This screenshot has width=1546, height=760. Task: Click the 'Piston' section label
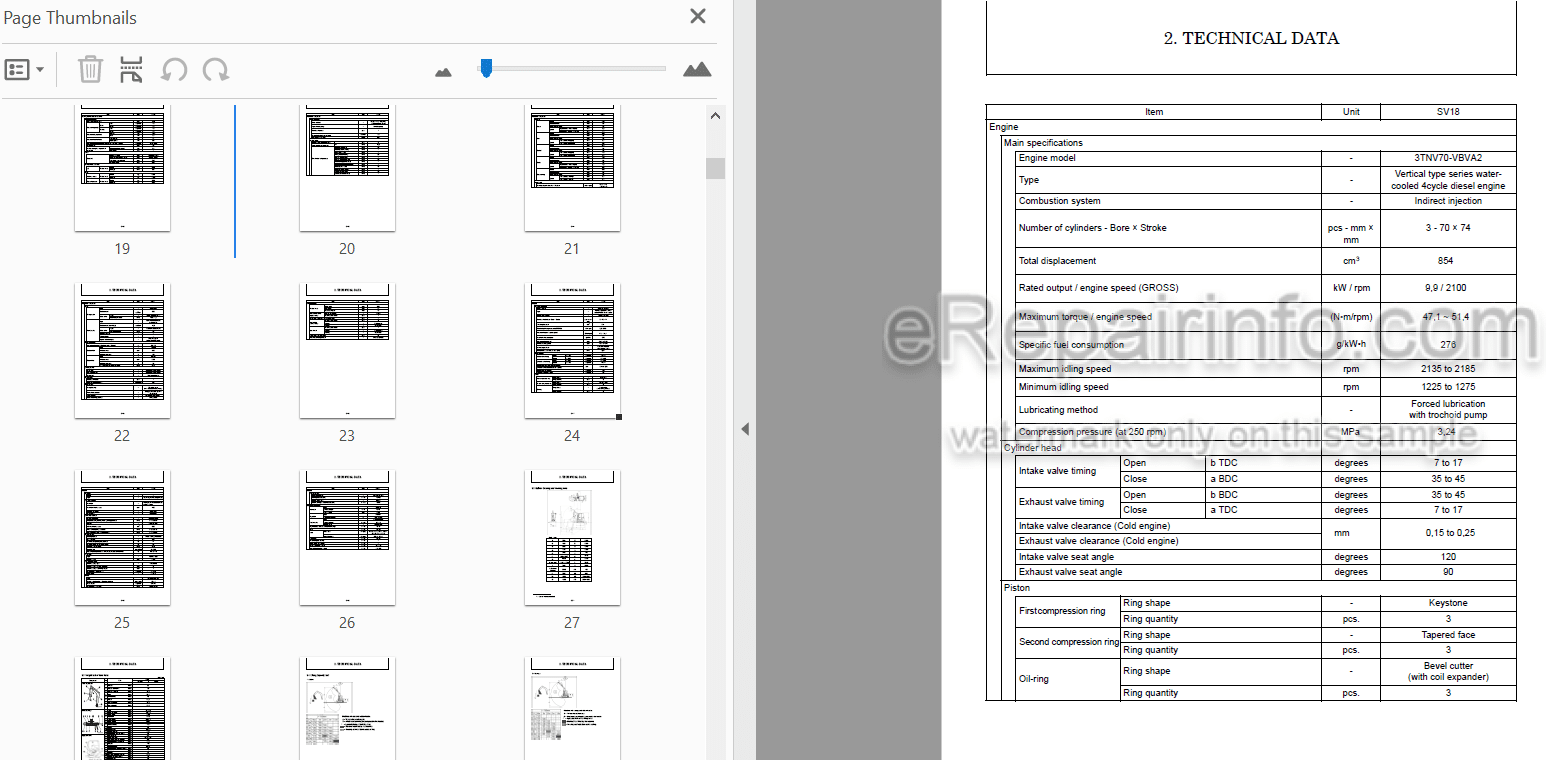tap(1017, 588)
